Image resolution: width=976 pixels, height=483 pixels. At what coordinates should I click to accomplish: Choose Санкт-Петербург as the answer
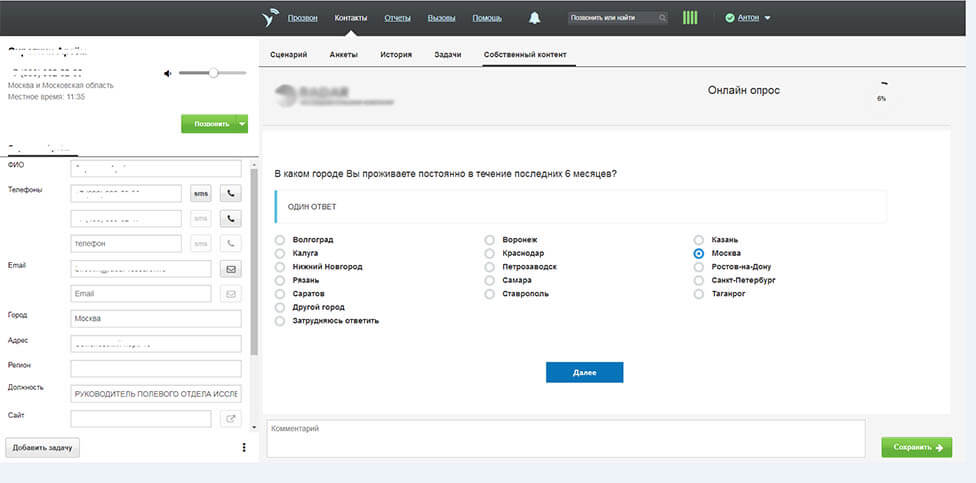(699, 281)
